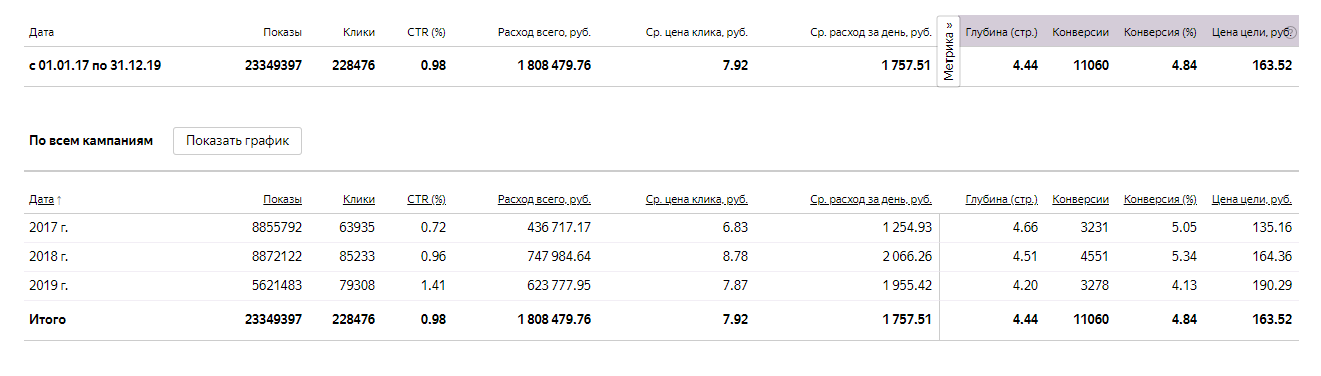1321x376 pixels.
Task: Sort by Расход всего, руб. header
Action: [x=544, y=199]
